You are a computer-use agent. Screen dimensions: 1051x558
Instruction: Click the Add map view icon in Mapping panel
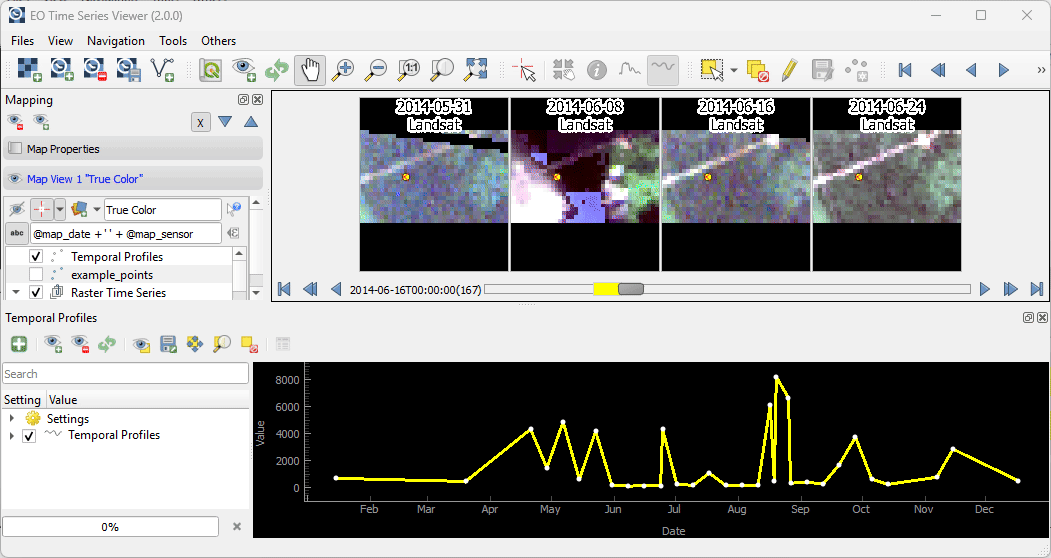41,122
